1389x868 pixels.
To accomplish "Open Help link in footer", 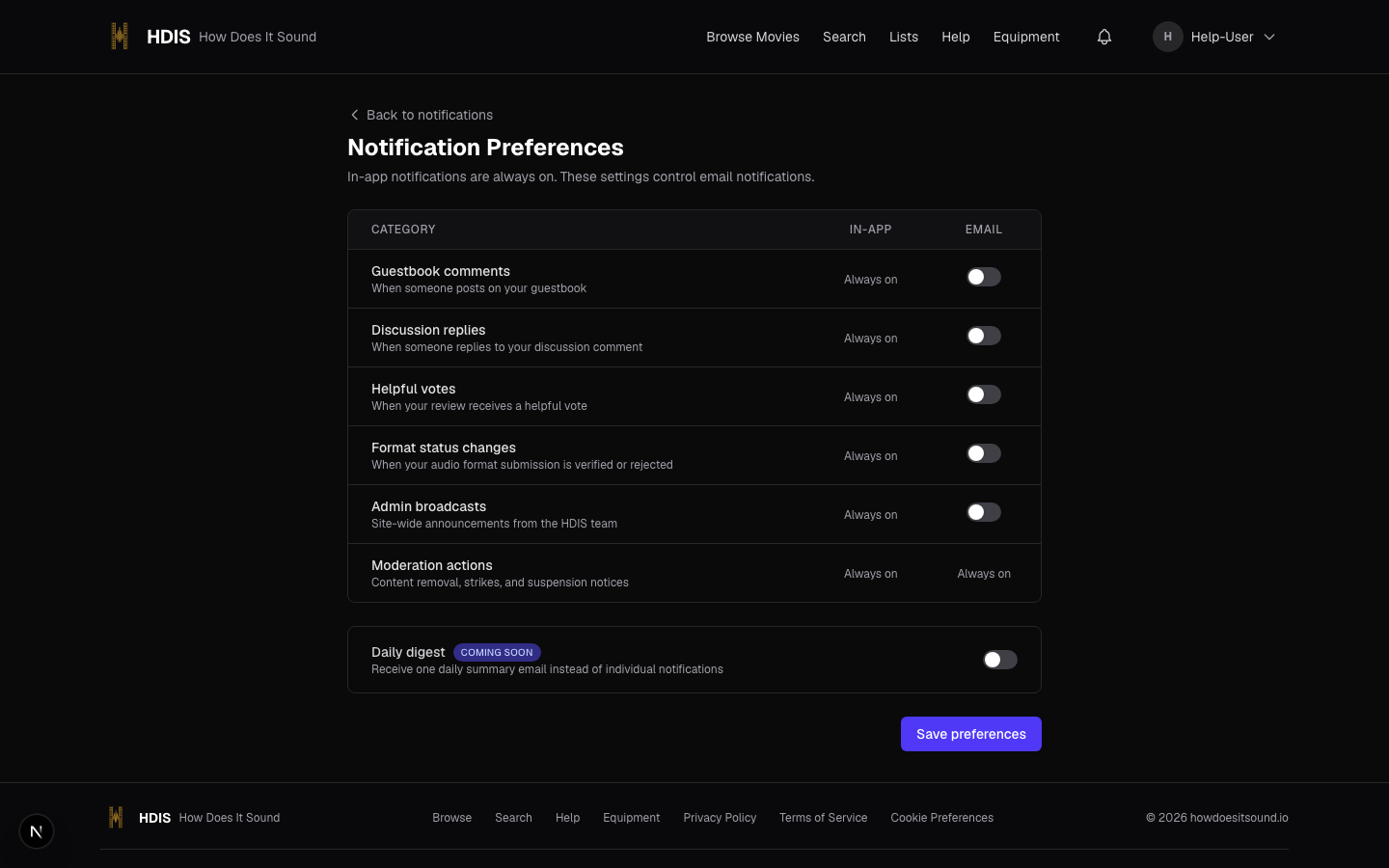I will (567, 818).
